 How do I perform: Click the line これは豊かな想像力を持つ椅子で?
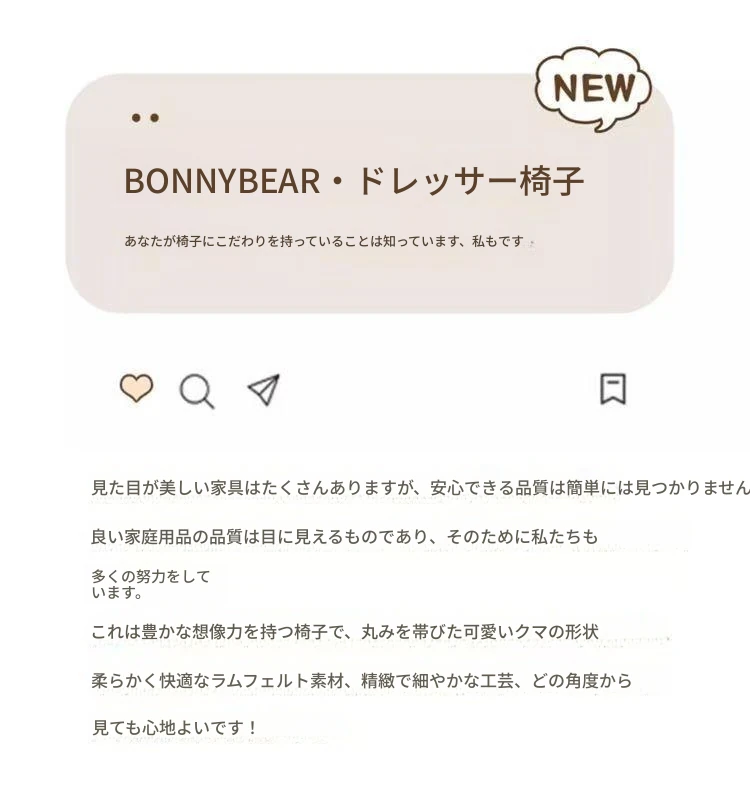point(345,631)
